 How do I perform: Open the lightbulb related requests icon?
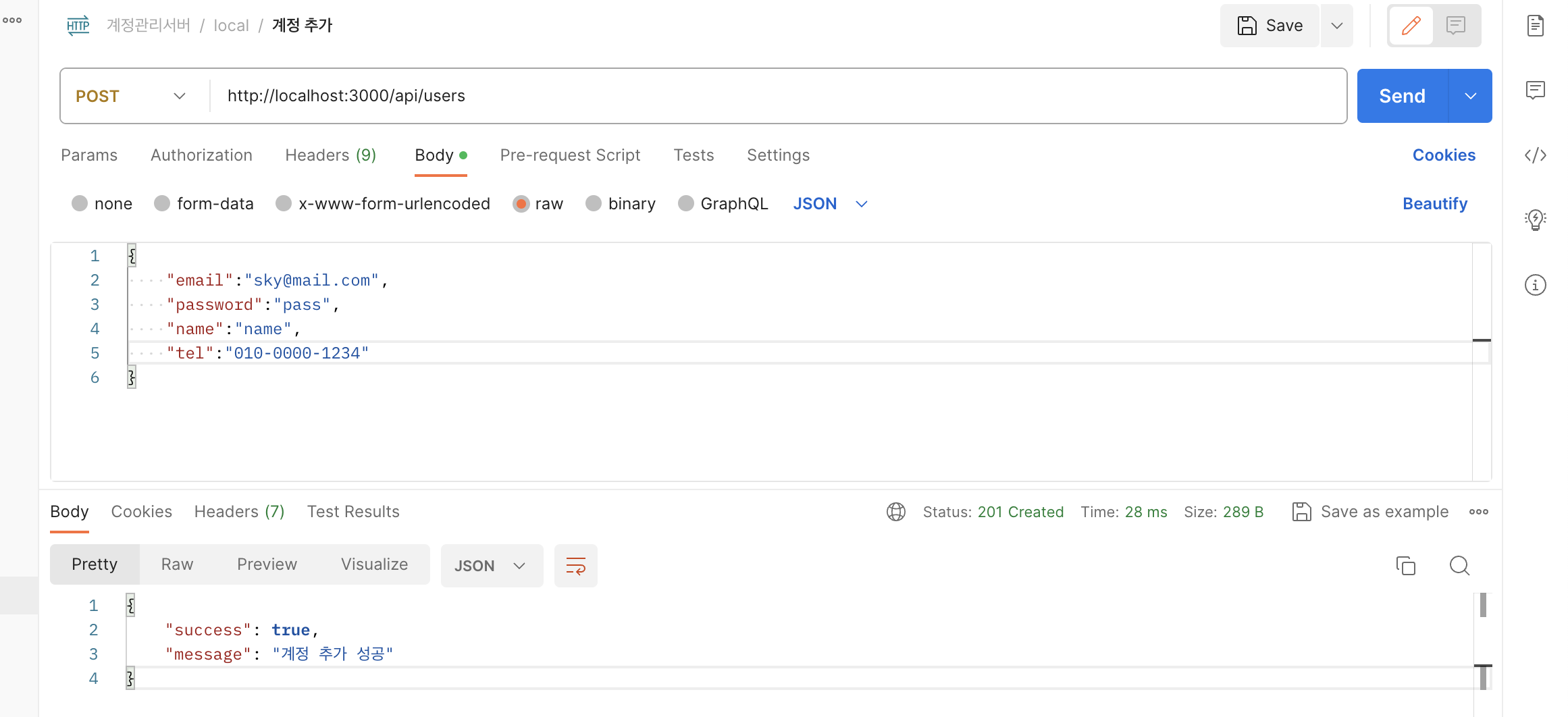[1536, 219]
